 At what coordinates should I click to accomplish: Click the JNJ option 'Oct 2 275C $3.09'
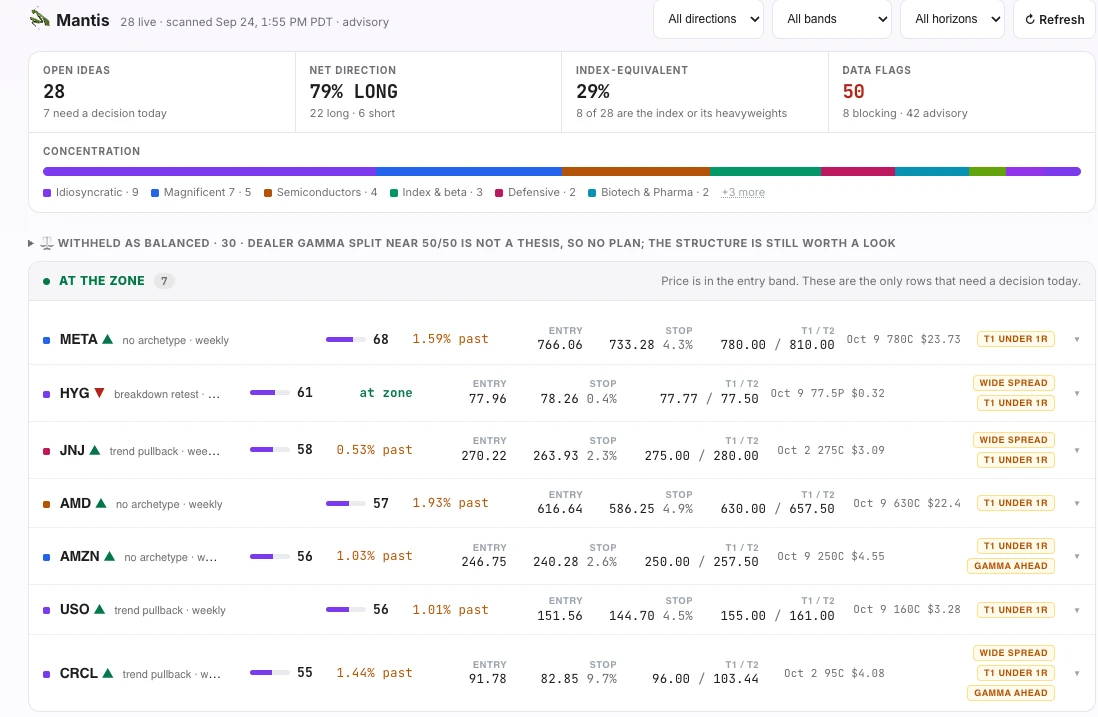point(831,450)
